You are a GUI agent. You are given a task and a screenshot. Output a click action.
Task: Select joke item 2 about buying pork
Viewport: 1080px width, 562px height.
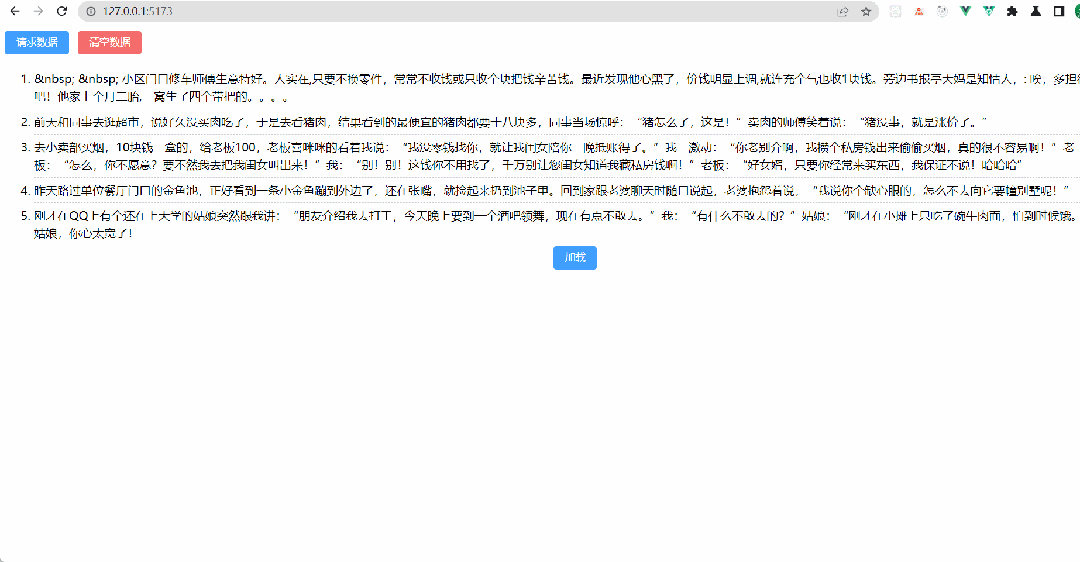pyautogui.click(x=557, y=123)
